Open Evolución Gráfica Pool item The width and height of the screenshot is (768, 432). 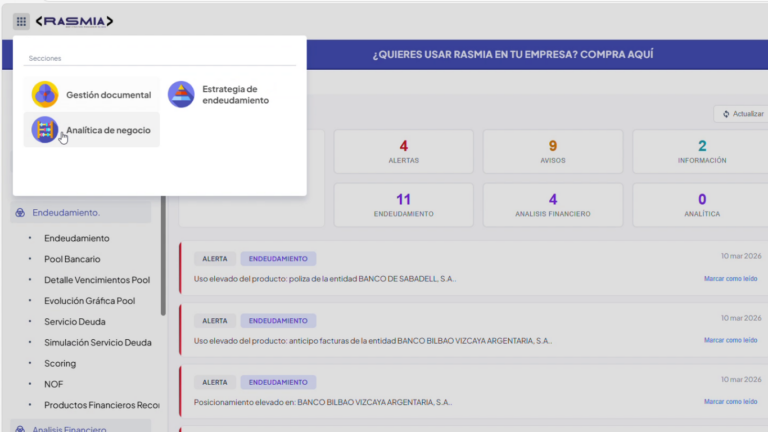coord(90,301)
